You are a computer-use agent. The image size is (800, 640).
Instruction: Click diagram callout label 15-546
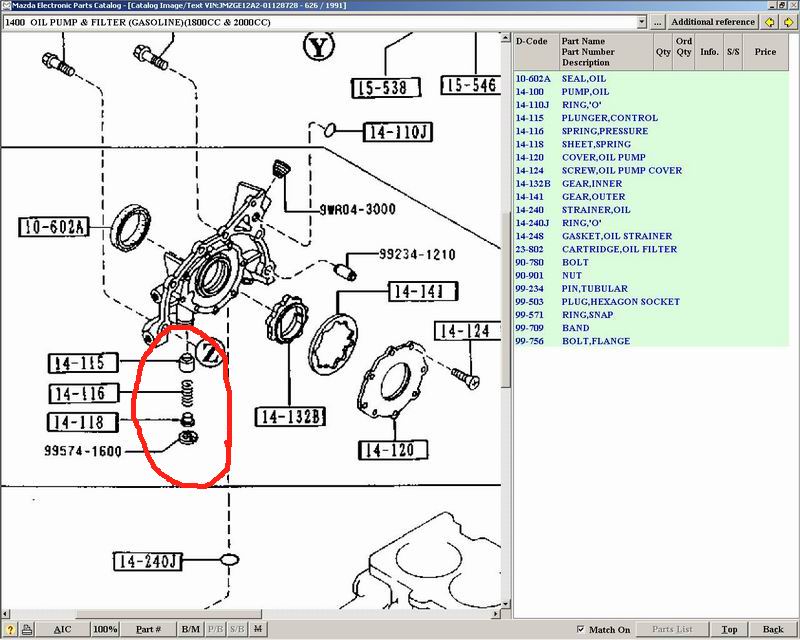(x=470, y=85)
